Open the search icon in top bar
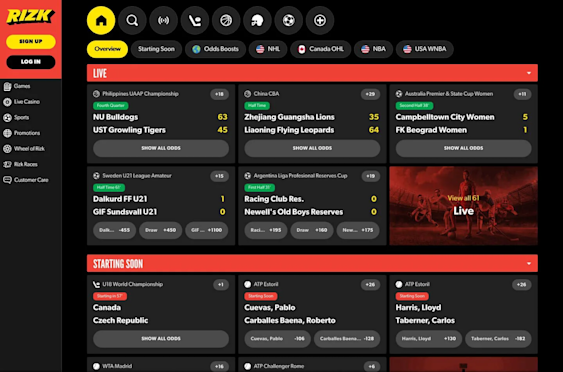The width and height of the screenshot is (563, 372). tap(132, 20)
